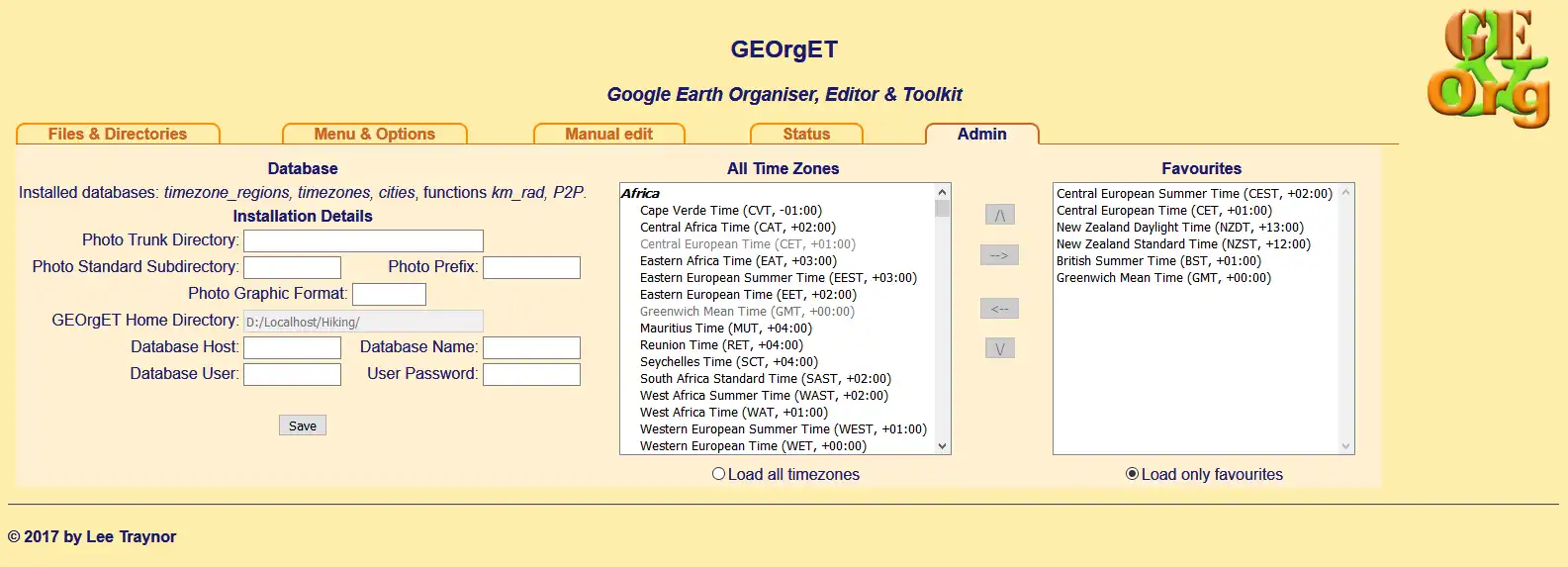Select Western European Summer Time (WEST, +01:00)

tap(784, 429)
